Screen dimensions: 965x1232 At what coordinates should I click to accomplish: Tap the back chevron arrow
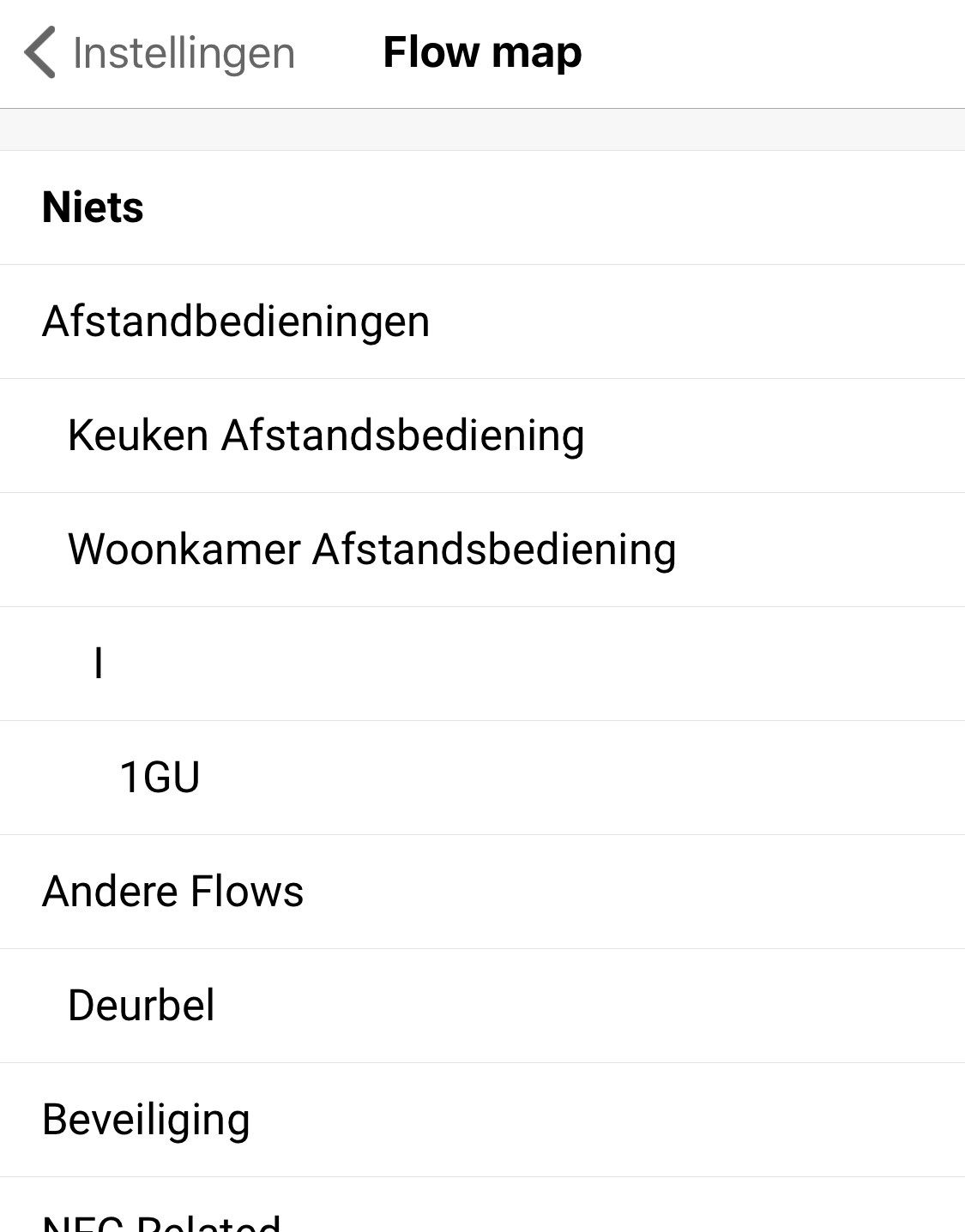click(x=40, y=52)
